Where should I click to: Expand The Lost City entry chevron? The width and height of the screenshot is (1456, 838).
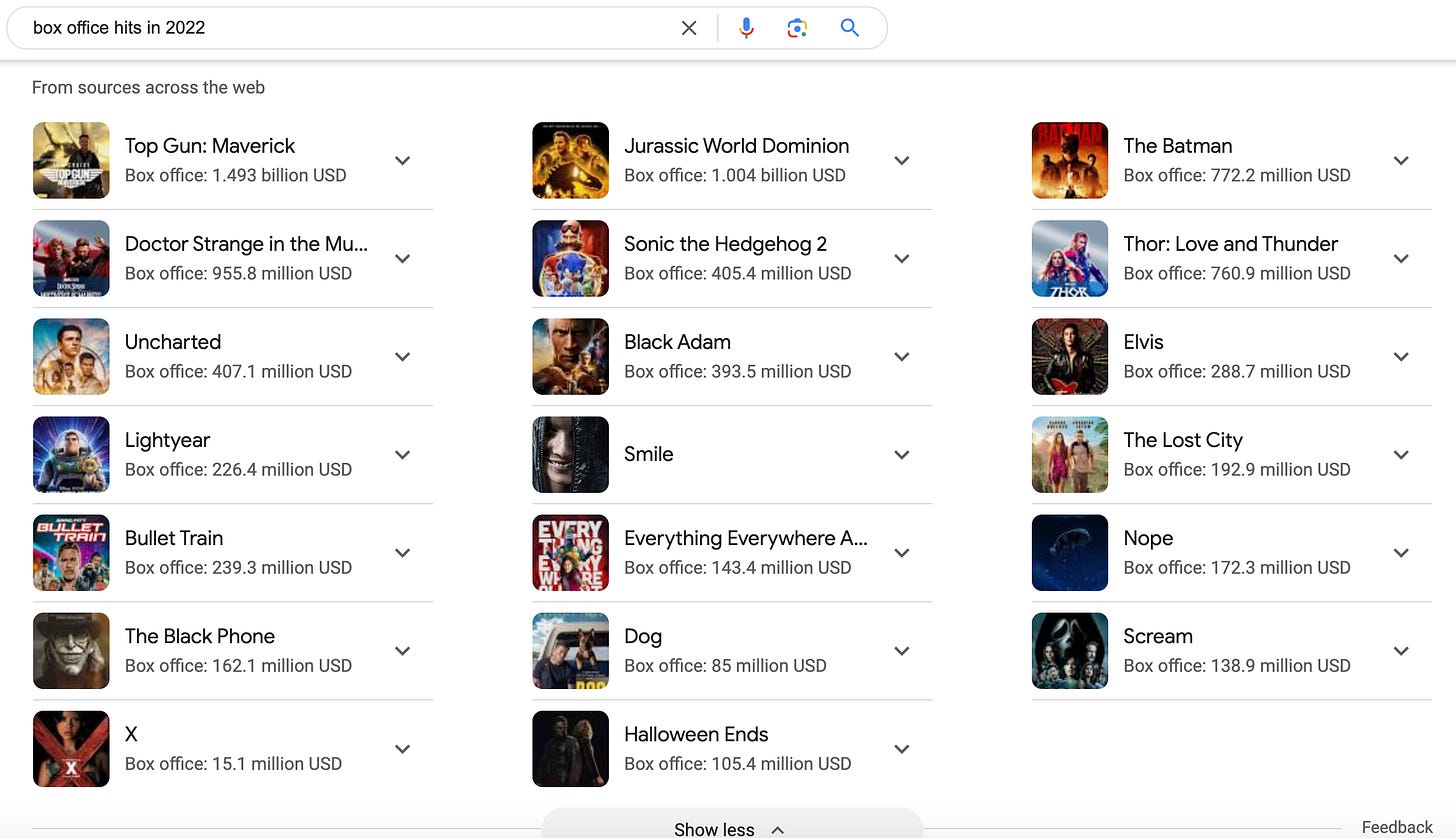[1401, 454]
